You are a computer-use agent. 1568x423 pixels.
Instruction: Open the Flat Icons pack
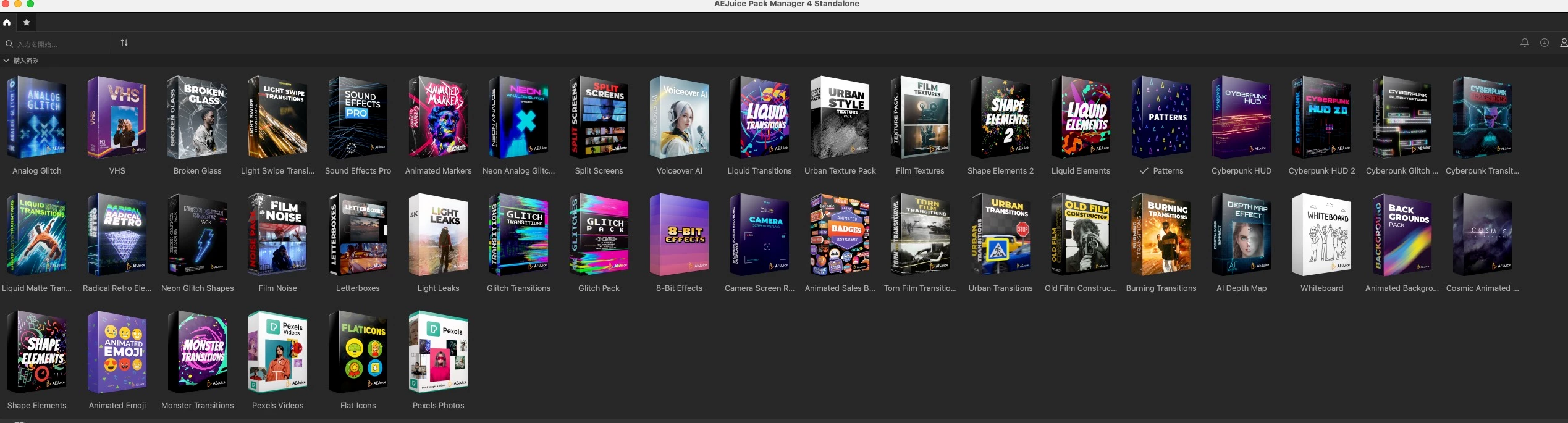(358, 352)
